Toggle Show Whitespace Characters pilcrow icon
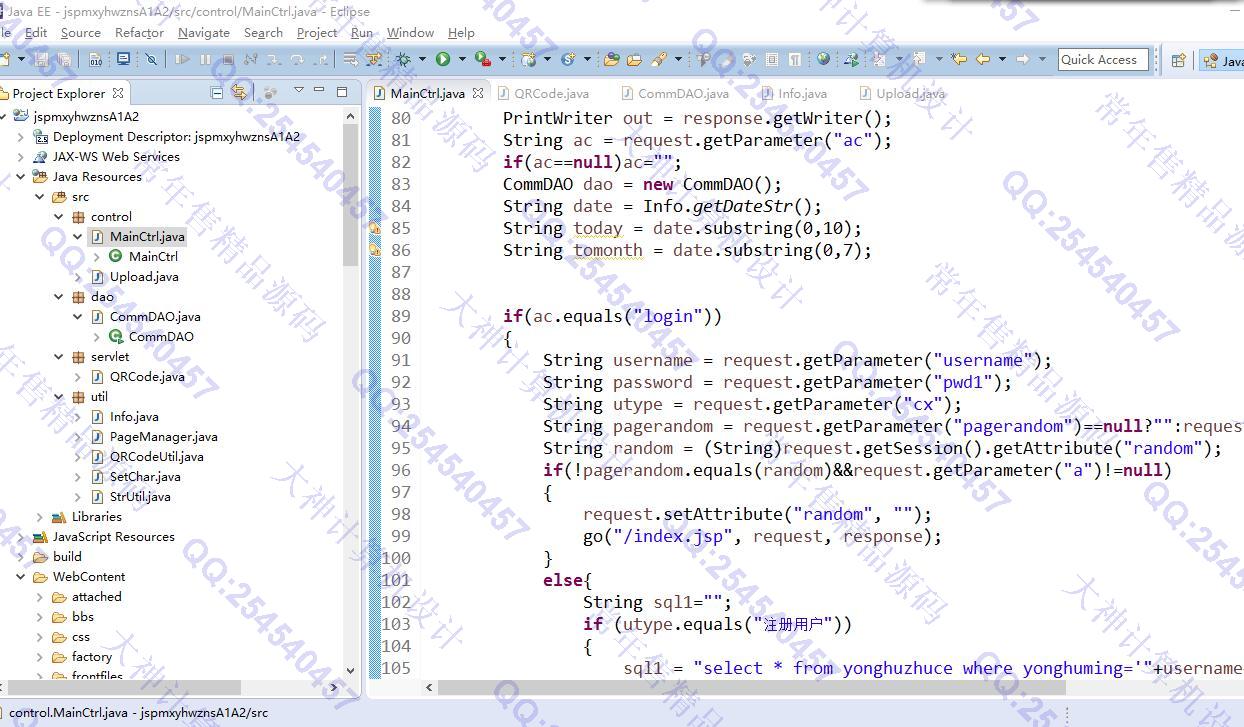Viewport: 1244px width, 727px height. pyautogui.click(x=794, y=59)
